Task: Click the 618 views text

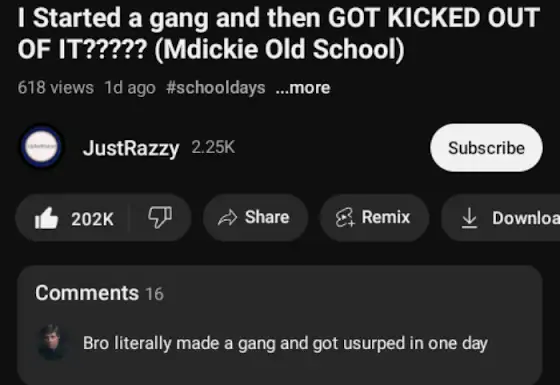Action: (56, 88)
